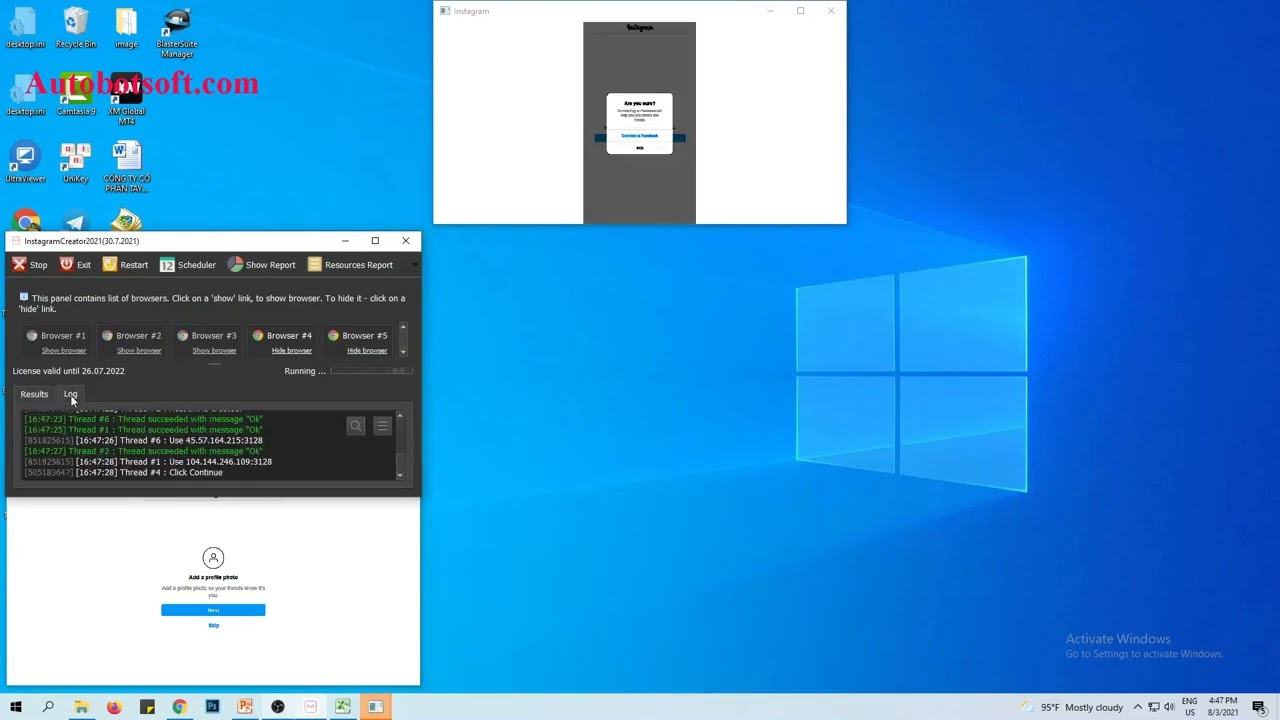Open the Windows Start menu
Image resolution: width=1280 pixels, height=720 pixels.
(x=16, y=707)
